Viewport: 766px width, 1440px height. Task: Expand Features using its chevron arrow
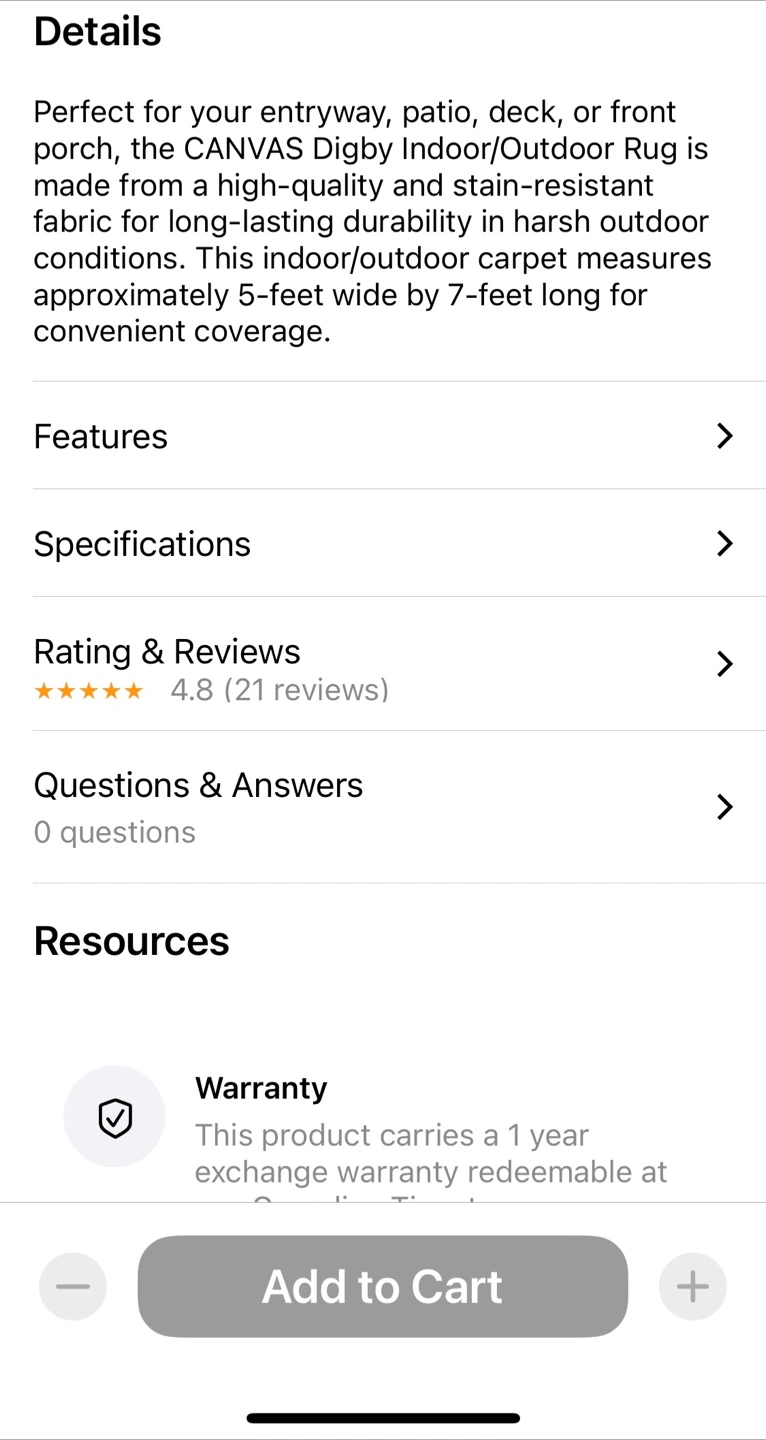tap(725, 436)
